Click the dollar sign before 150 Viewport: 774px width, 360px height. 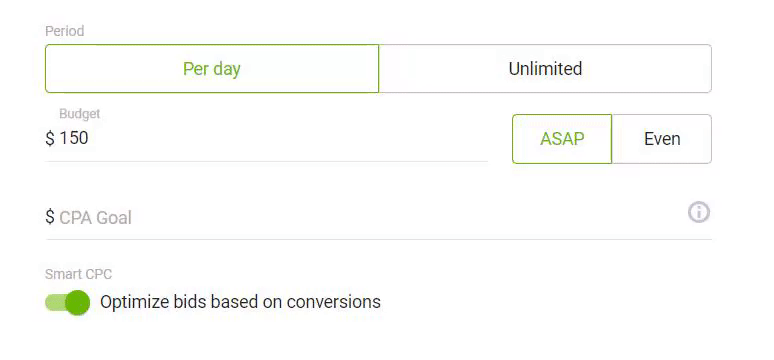coord(50,139)
